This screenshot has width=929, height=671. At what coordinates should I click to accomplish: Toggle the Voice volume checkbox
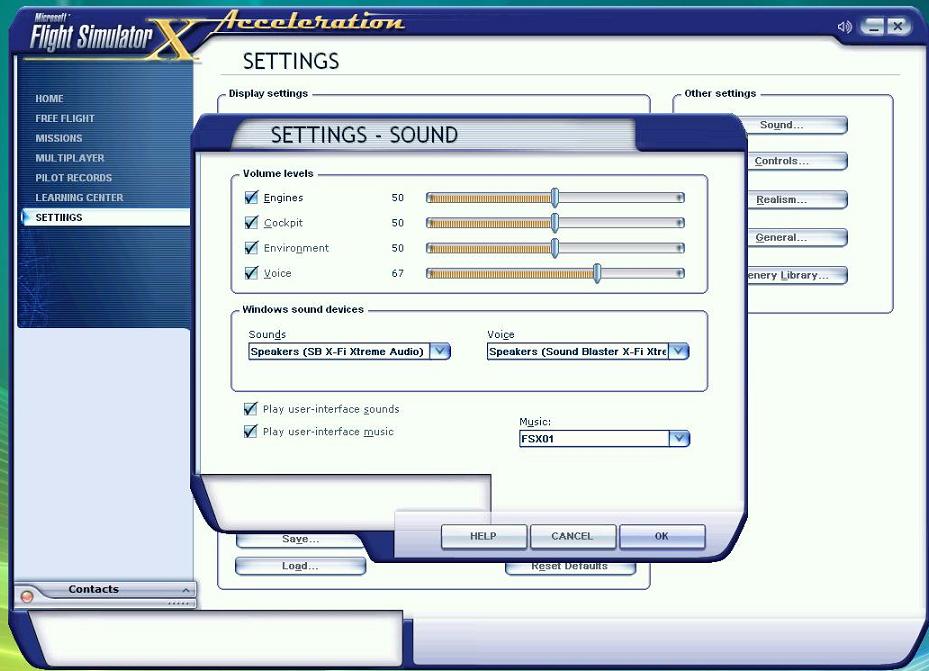pos(251,273)
